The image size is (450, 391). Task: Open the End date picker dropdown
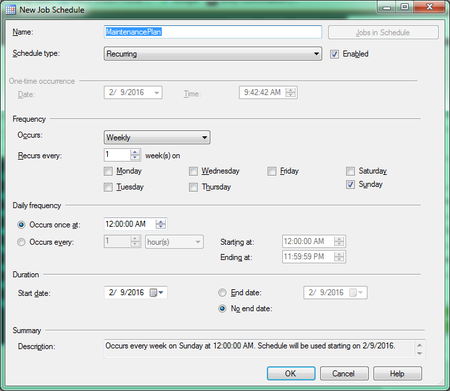pos(357,293)
